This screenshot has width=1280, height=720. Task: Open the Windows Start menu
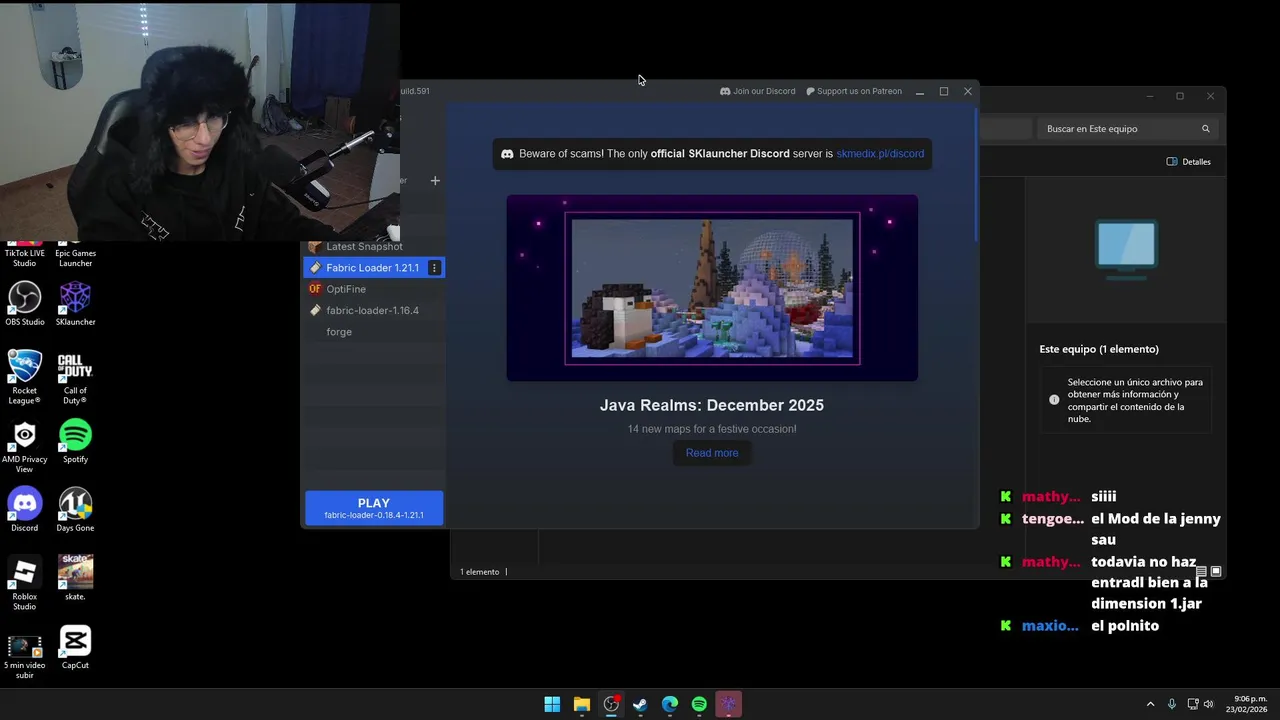pos(552,704)
